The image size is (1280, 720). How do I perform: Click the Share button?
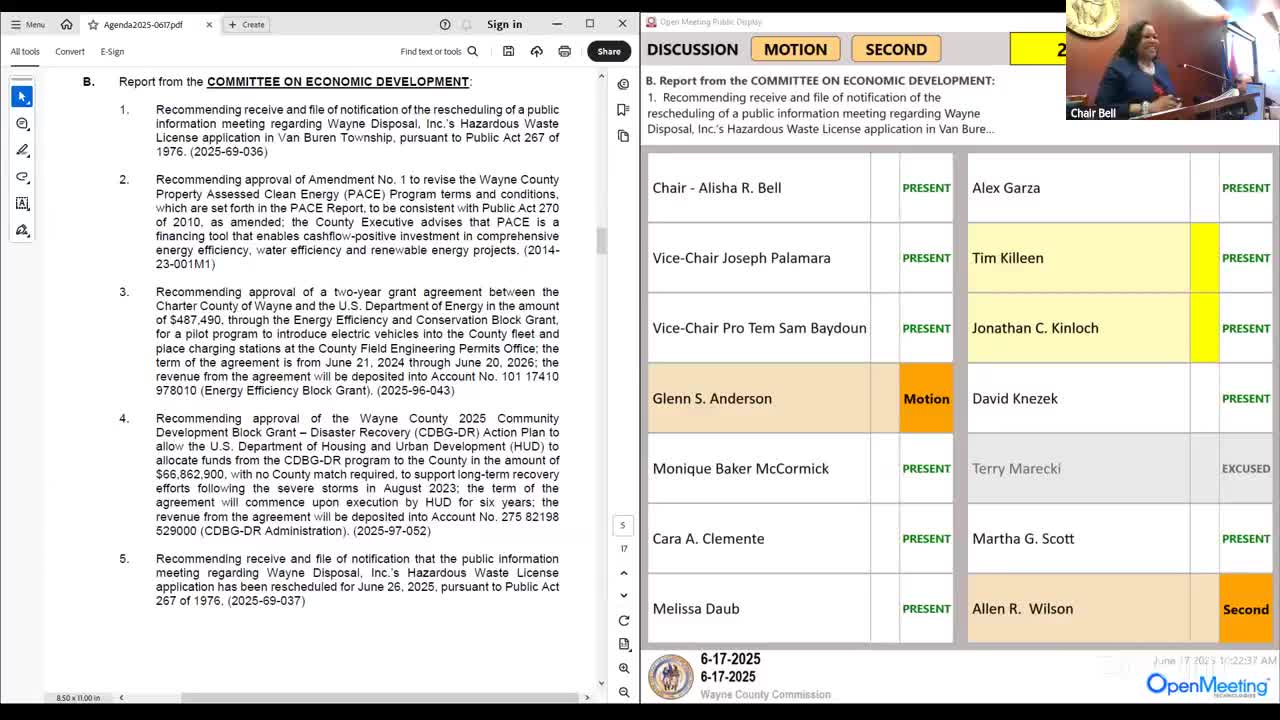[608, 51]
